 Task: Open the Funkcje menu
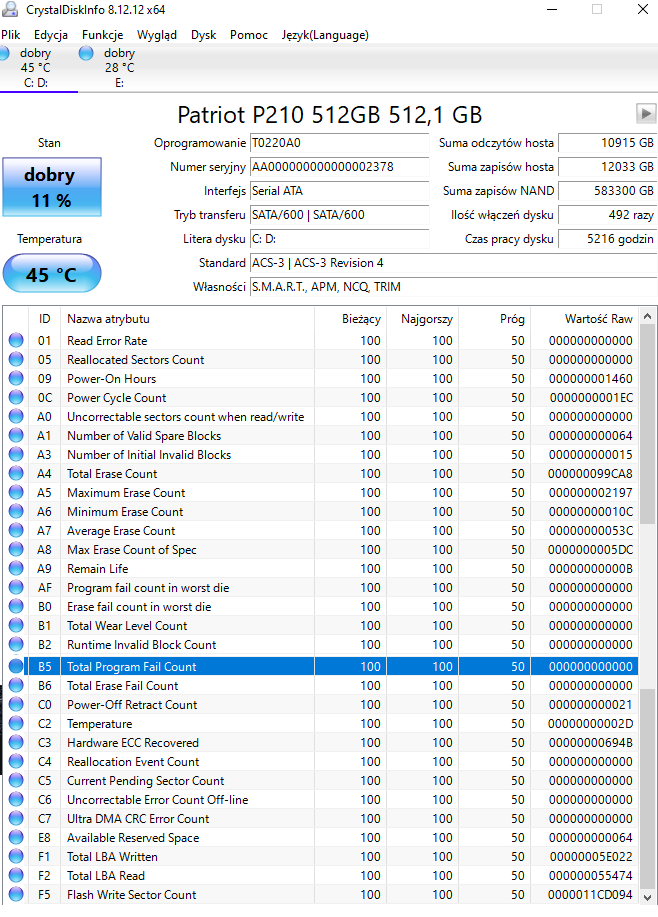pyautogui.click(x=102, y=35)
